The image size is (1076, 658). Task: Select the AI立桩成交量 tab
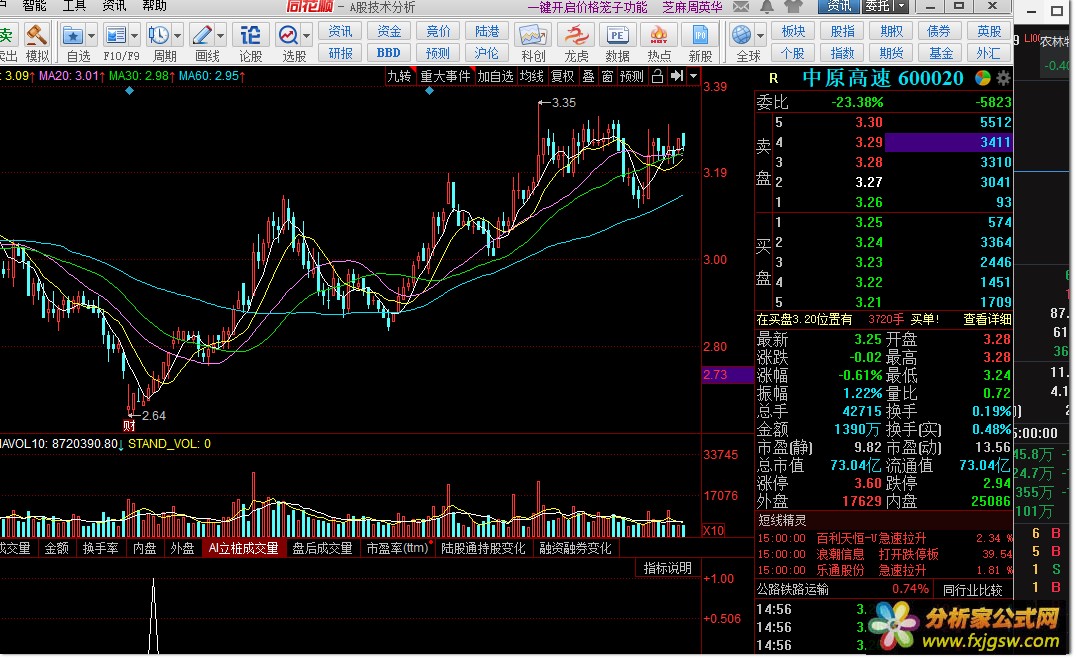244,548
